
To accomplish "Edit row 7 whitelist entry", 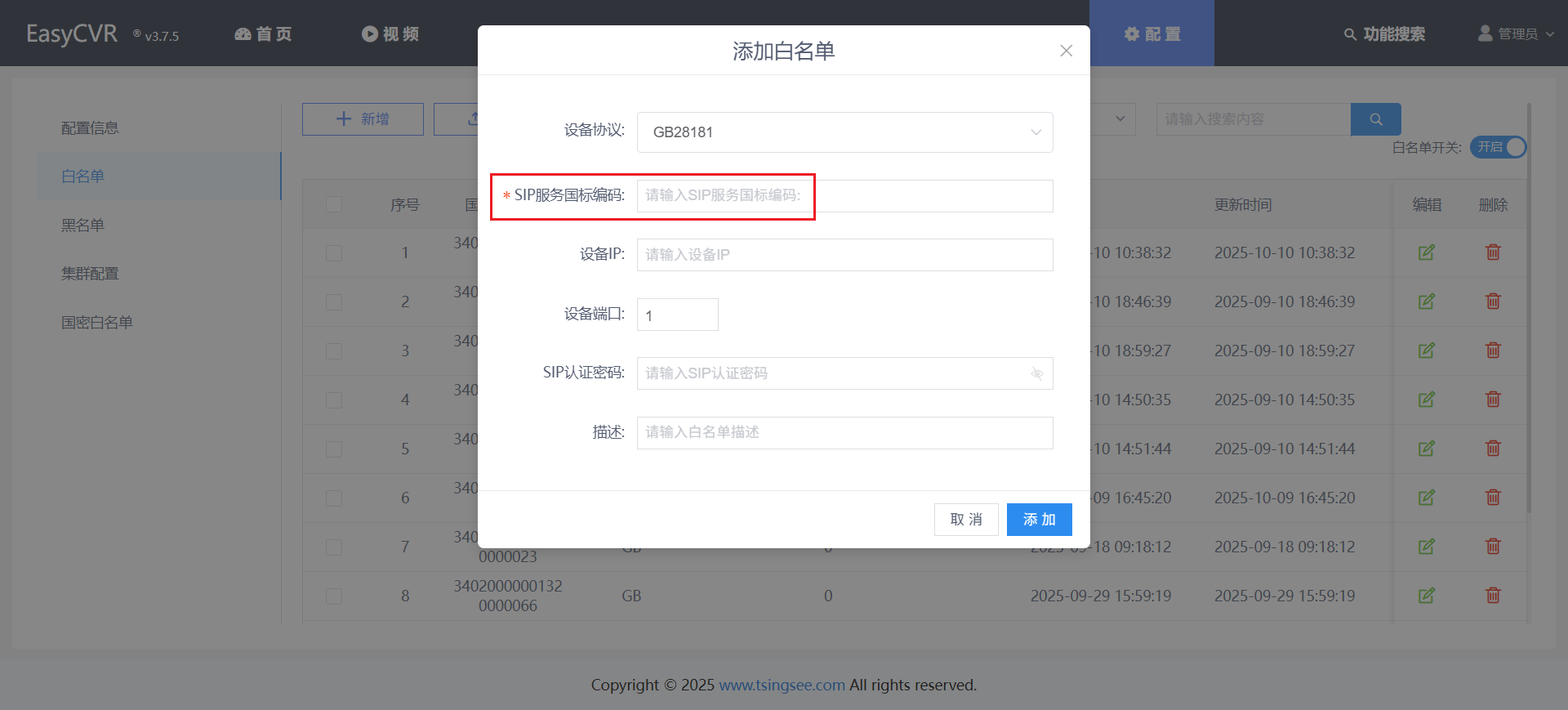I will (1427, 547).
